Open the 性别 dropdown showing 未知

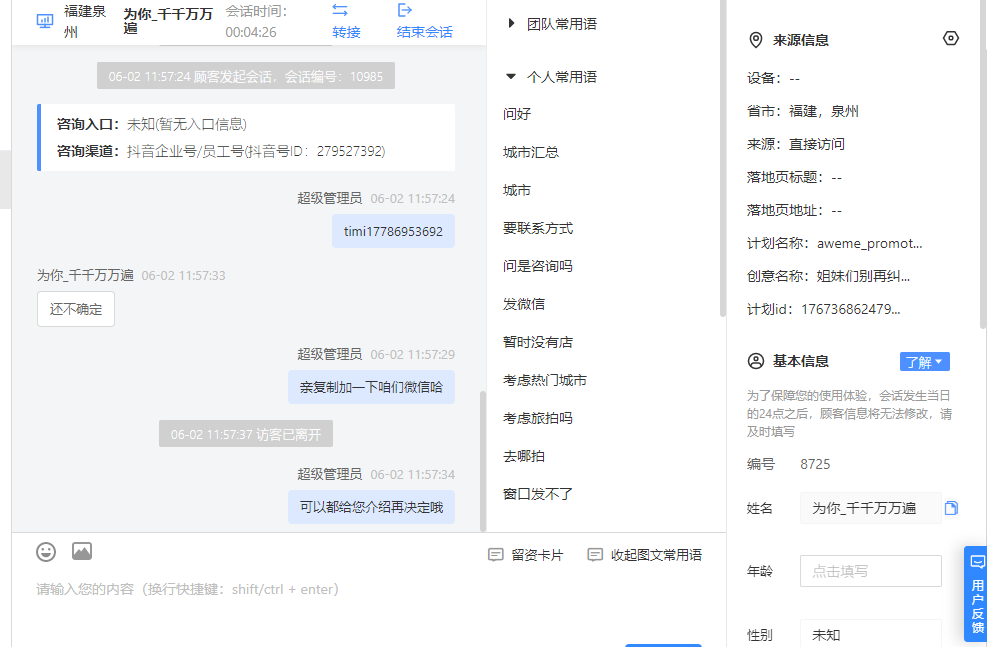click(x=871, y=634)
